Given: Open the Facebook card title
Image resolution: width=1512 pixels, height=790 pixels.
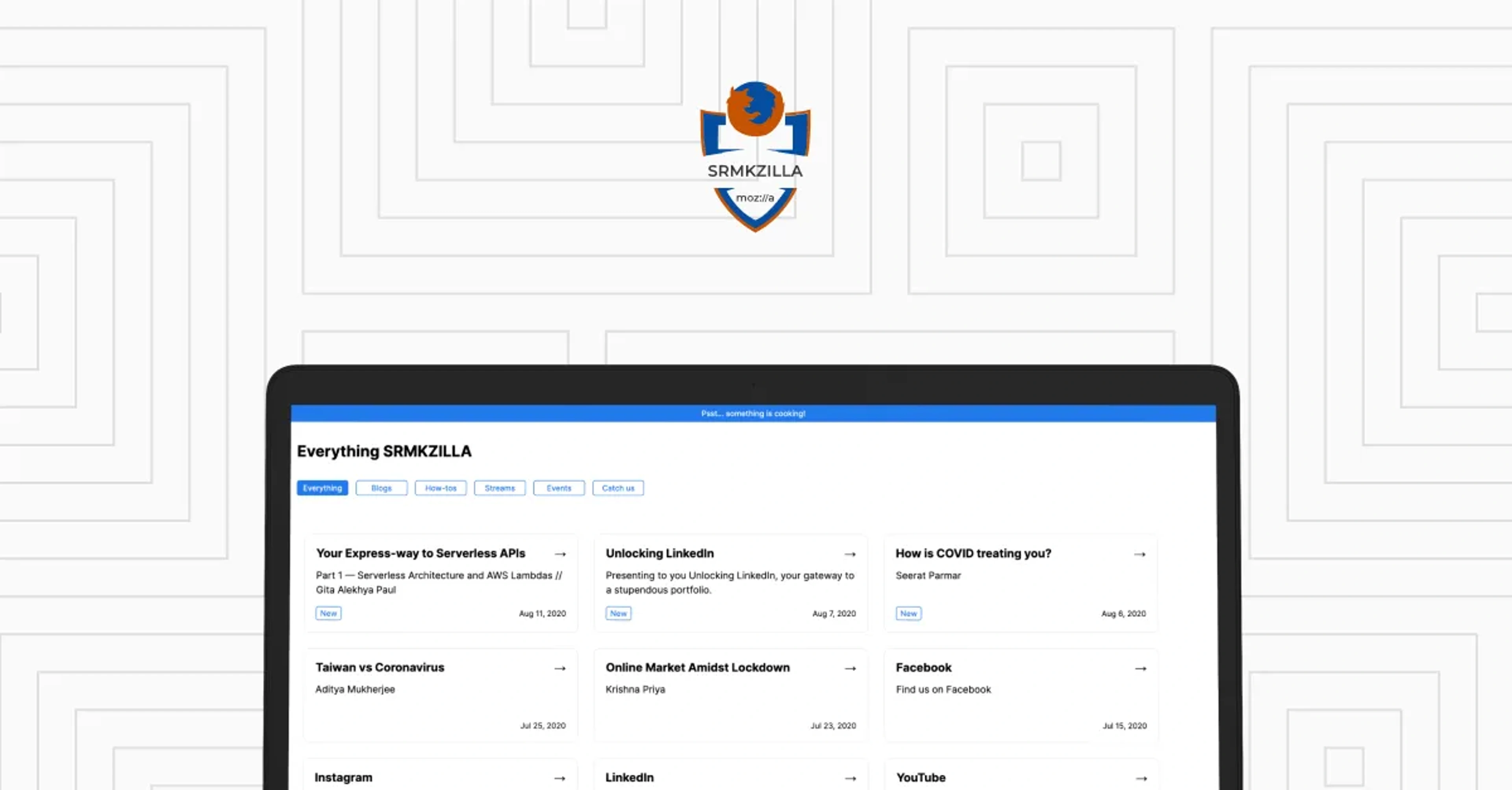Looking at the screenshot, I should 923,668.
